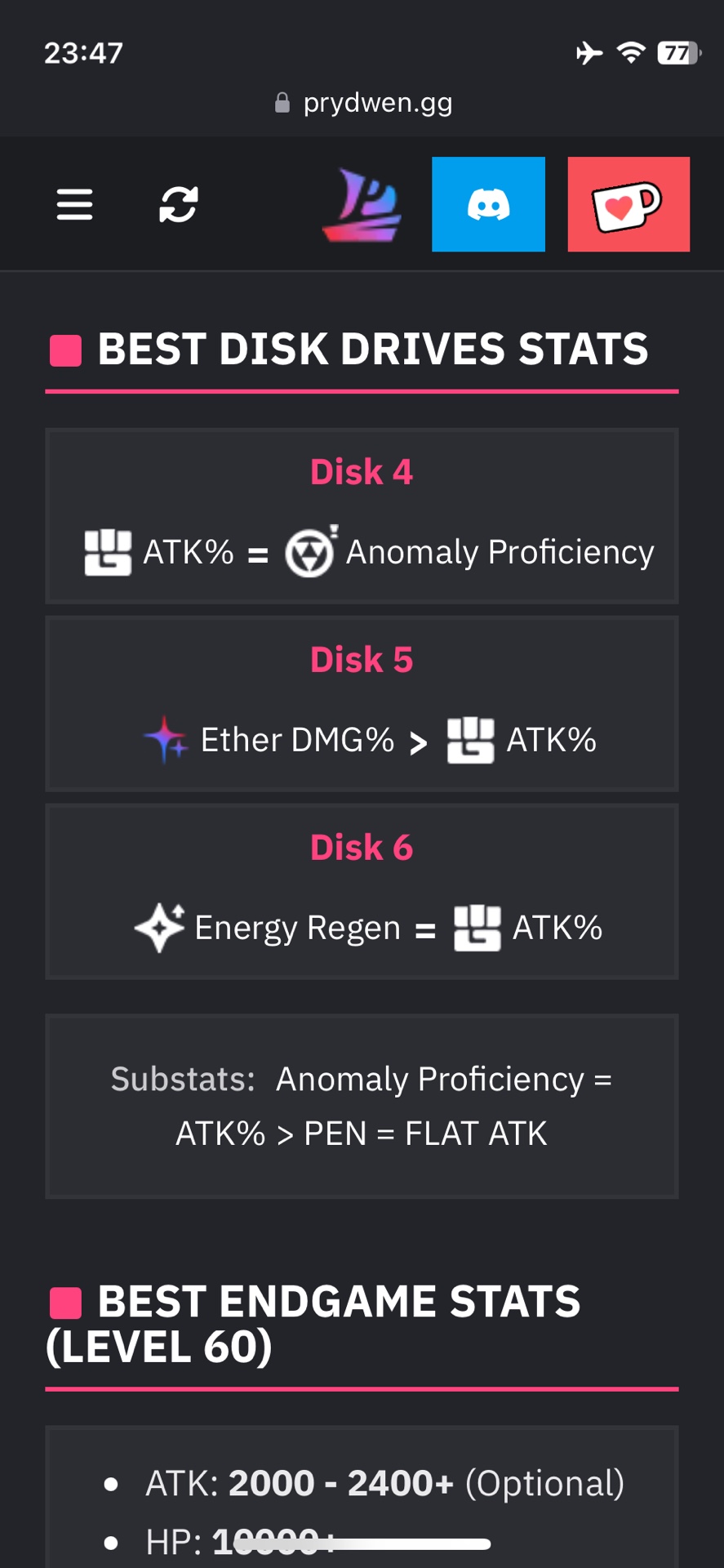Tap the ATK% fist icon in Disk 6
724x1568 pixels.
[477, 928]
